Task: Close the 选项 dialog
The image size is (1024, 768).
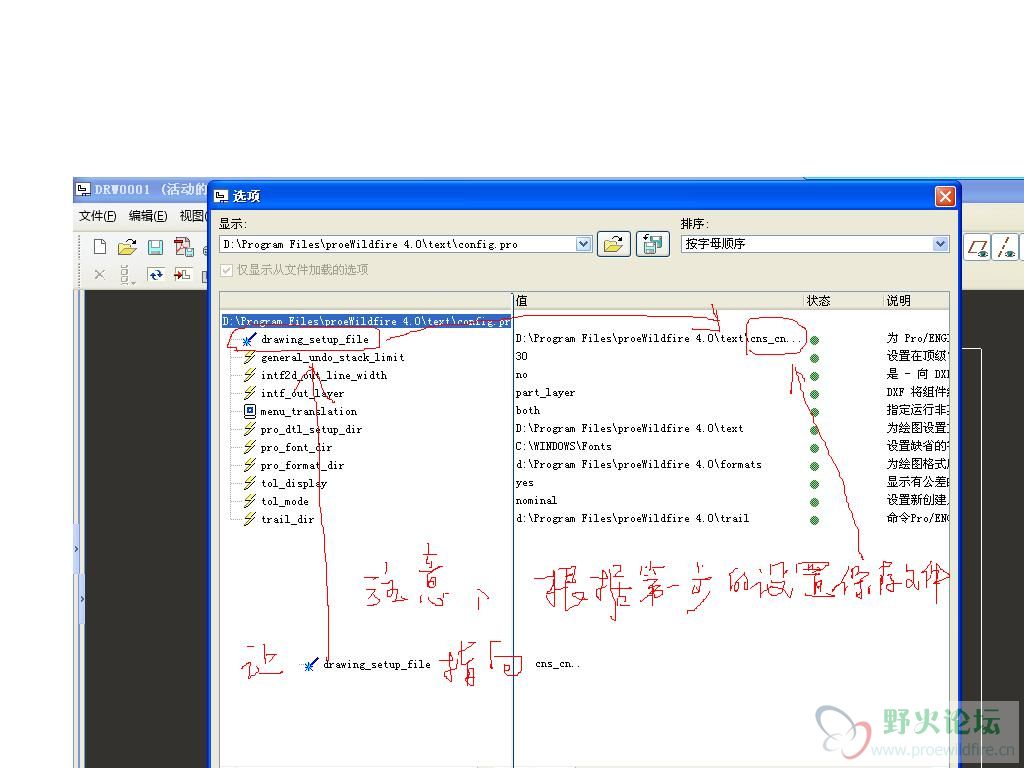Action: tap(945, 196)
